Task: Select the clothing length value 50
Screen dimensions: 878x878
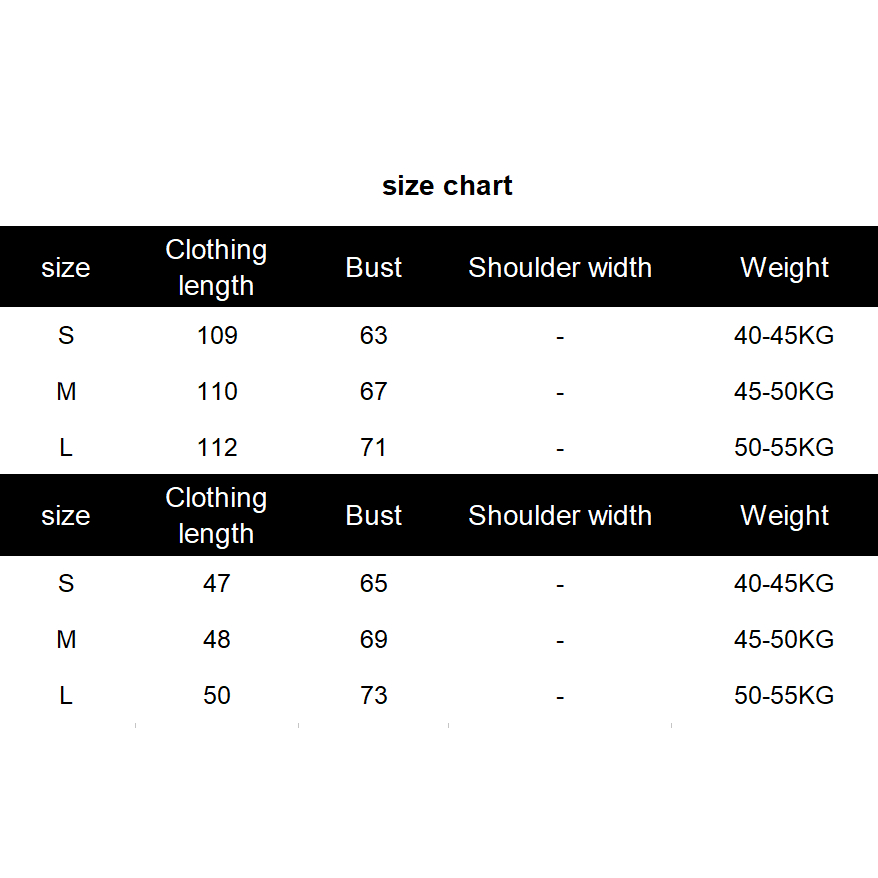Action: (217, 695)
